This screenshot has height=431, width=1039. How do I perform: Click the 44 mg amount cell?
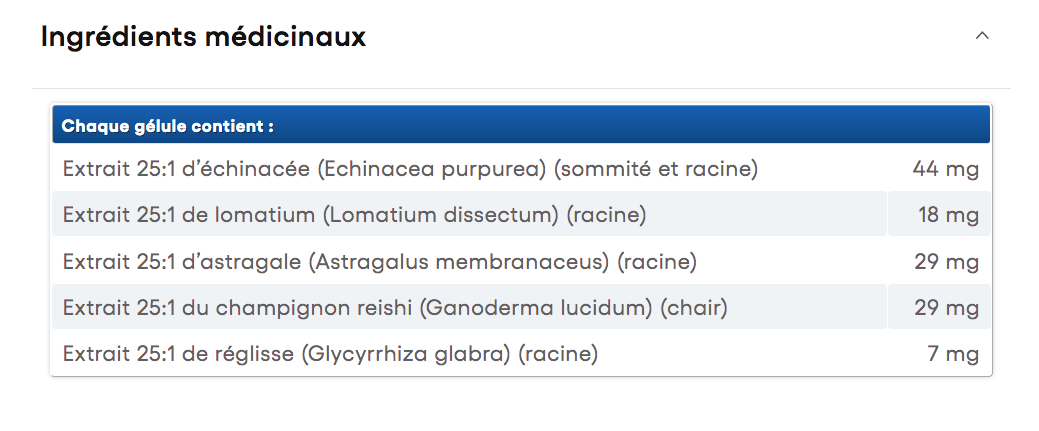[945, 169]
